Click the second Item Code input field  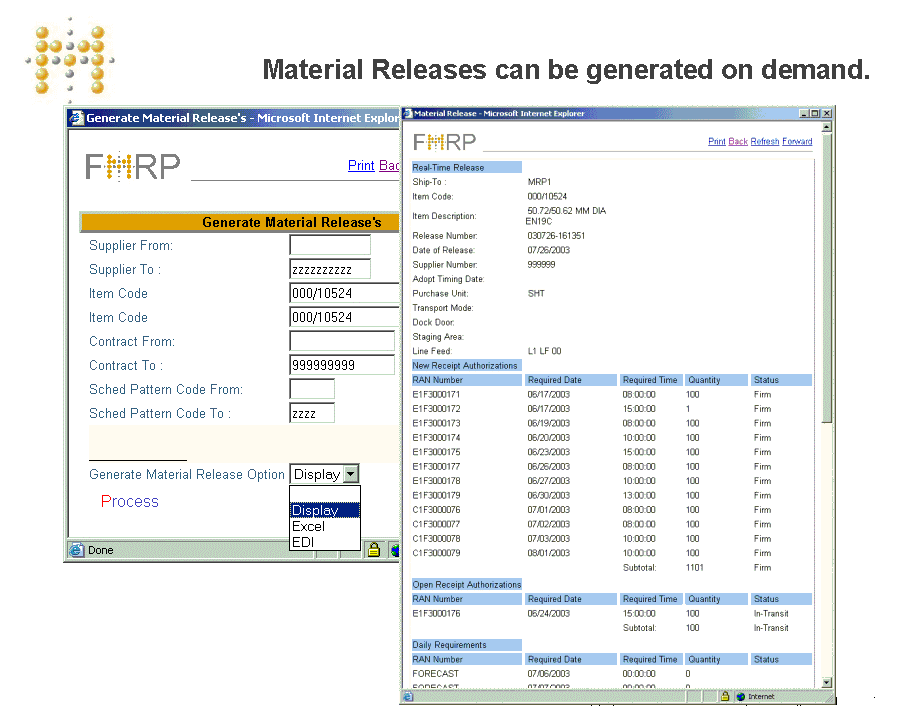pos(344,317)
